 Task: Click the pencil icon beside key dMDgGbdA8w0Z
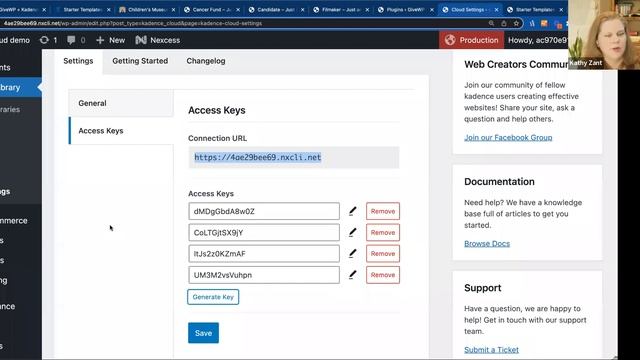(353, 211)
